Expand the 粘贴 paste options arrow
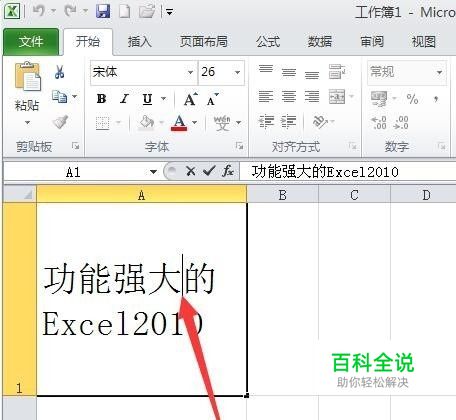Image resolution: width=456 pixels, height=420 pixels. click(x=27, y=122)
